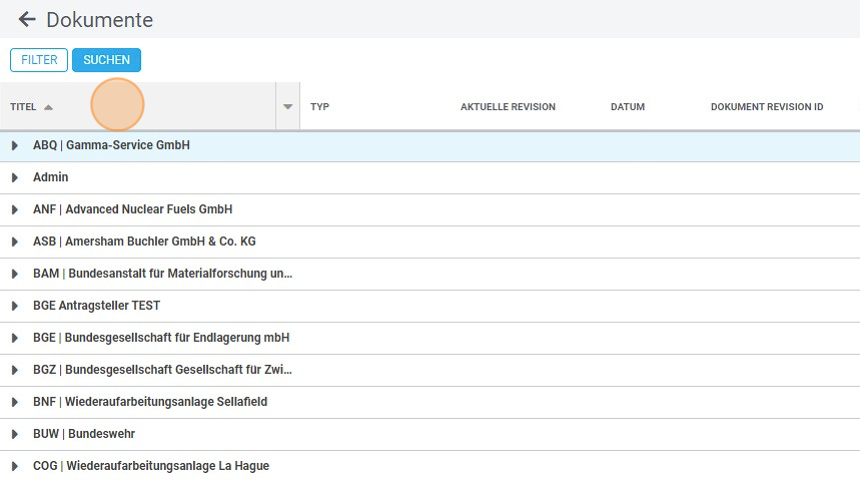Select BGE | Bundesgesellschaft für Endlagerung mbH text
Image resolution: width=860 pixels, height=481 pixels.
161,338
